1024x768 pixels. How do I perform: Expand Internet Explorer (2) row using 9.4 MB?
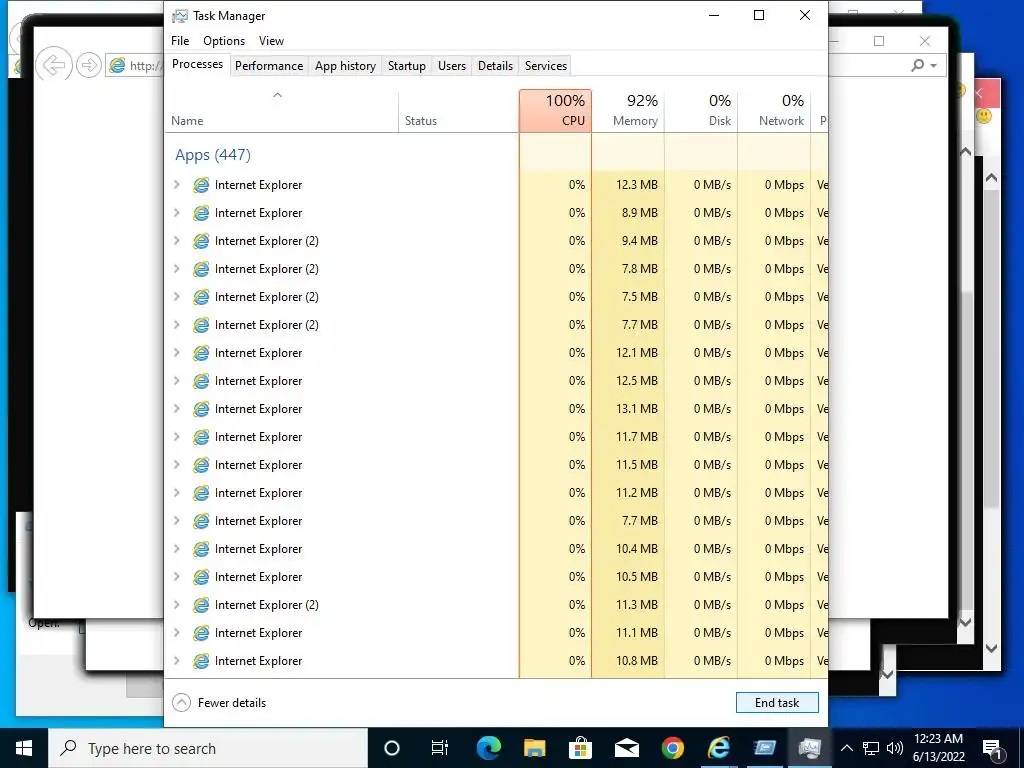point(176,241)
